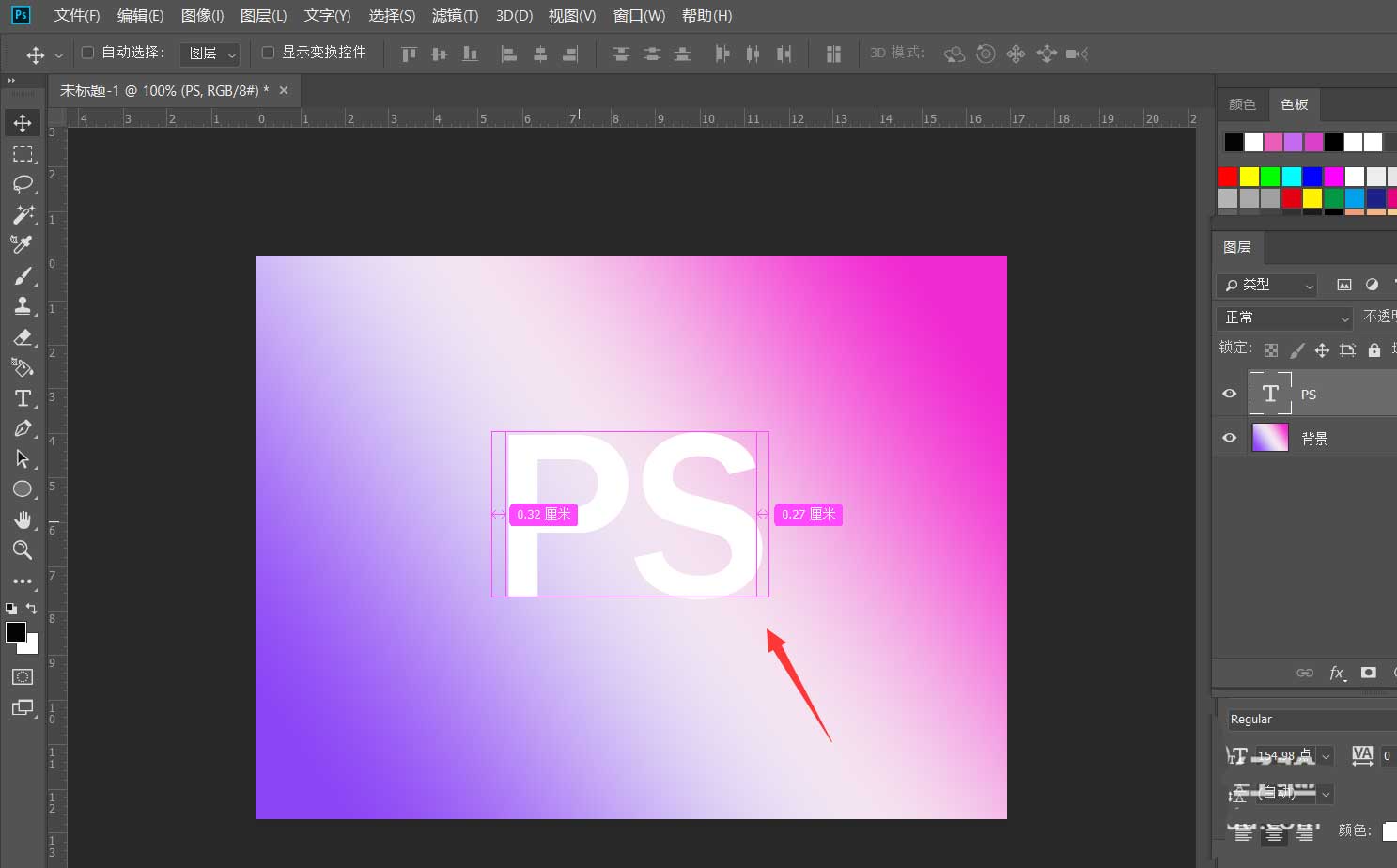Open the Move tool preset picker arrow
Image resolution: width=1397 pixels, height=868 pixels.
click(x=59, y=55)
